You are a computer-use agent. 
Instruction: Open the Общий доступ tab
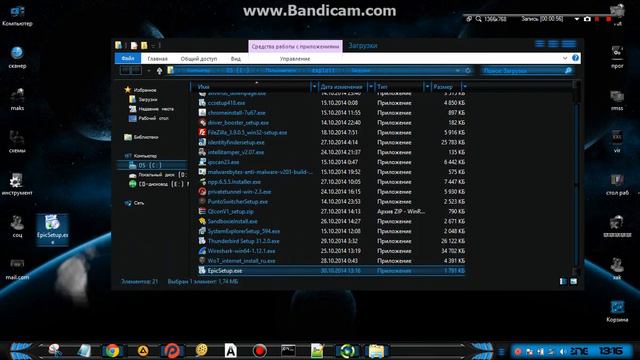199,59
